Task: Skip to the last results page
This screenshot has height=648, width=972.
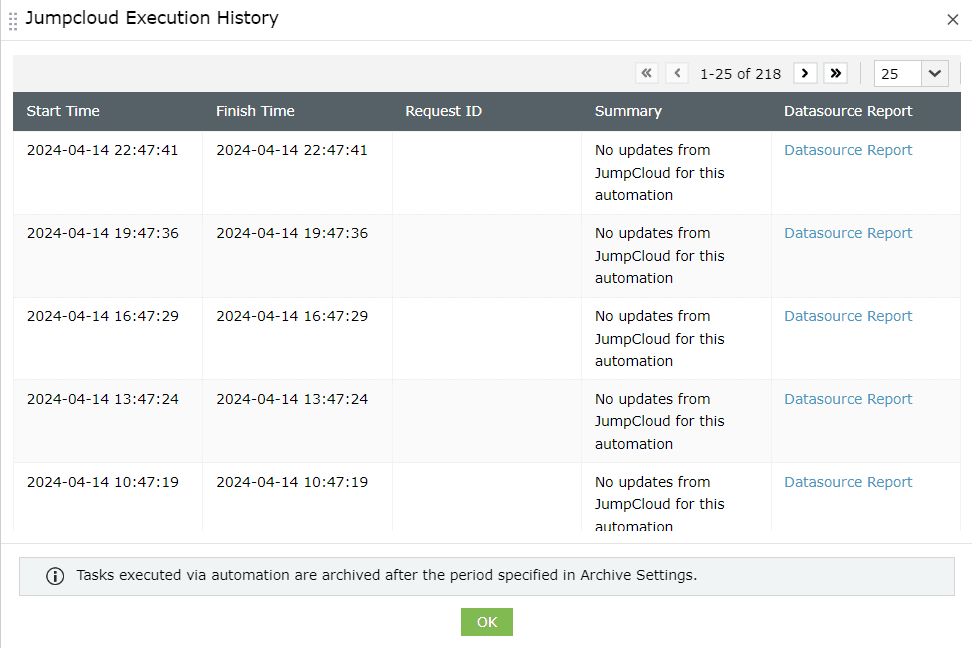Action: [x=835, y=73]
